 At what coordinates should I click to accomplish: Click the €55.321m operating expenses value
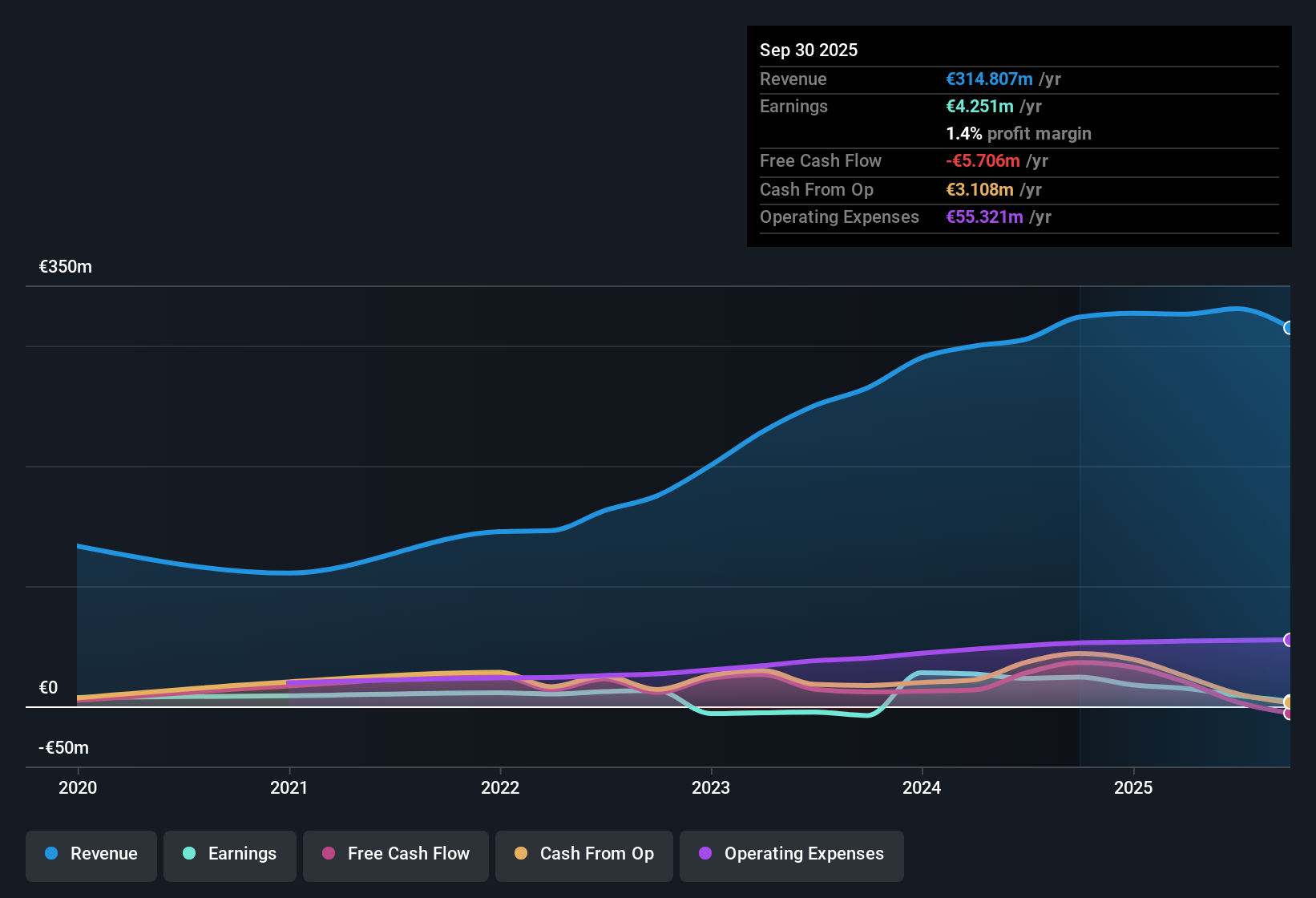(x=984, y=217)
